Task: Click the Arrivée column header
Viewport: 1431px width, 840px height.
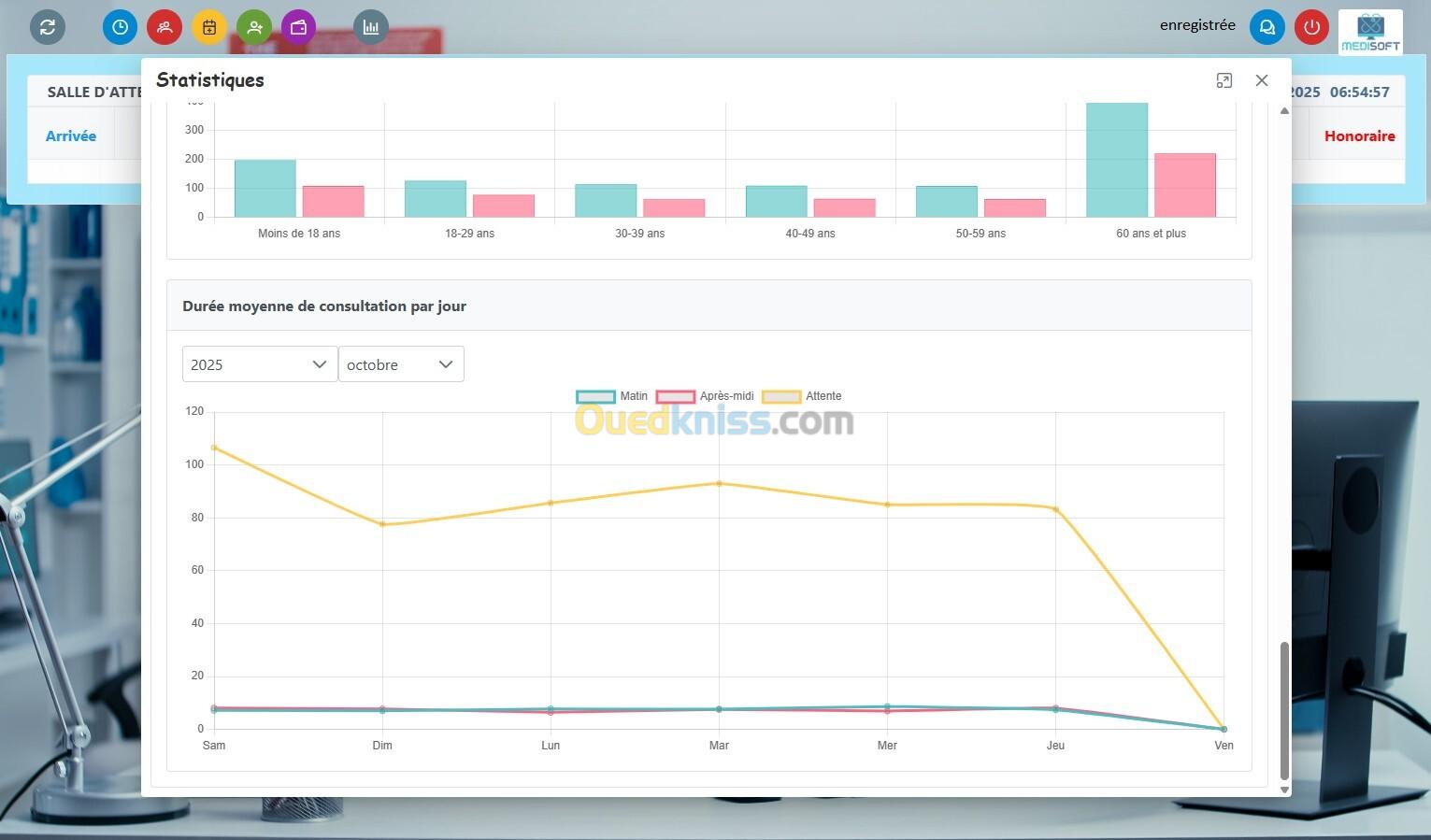Action: (x=71, y=136)
